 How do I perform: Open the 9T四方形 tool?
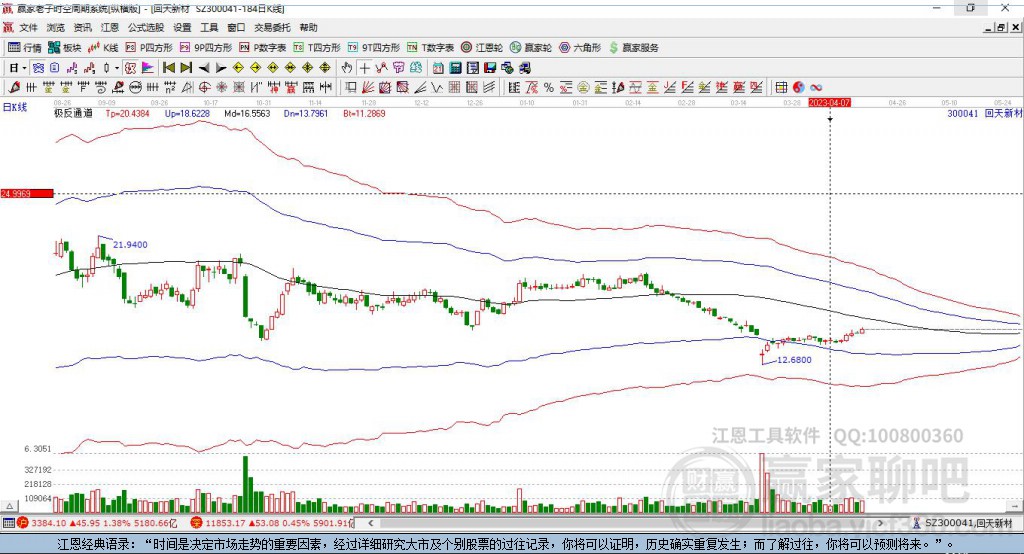374,48
